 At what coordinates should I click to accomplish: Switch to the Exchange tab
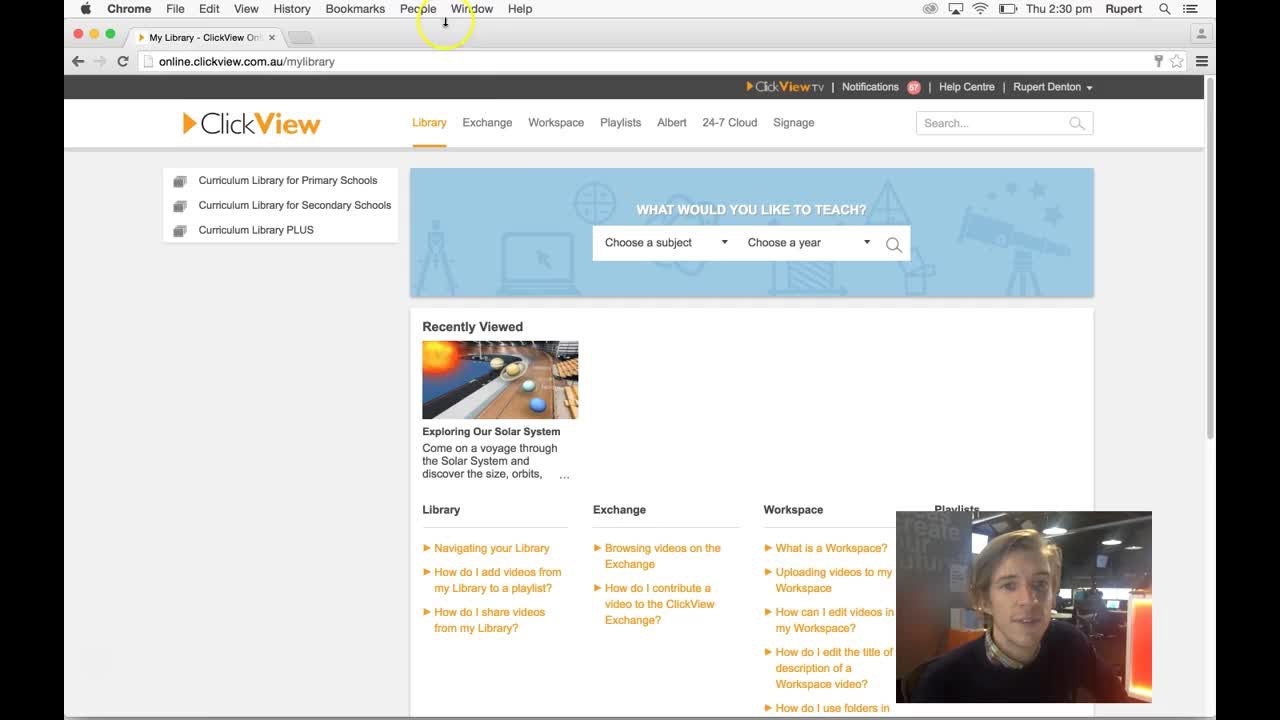click(x=487, y=123)
